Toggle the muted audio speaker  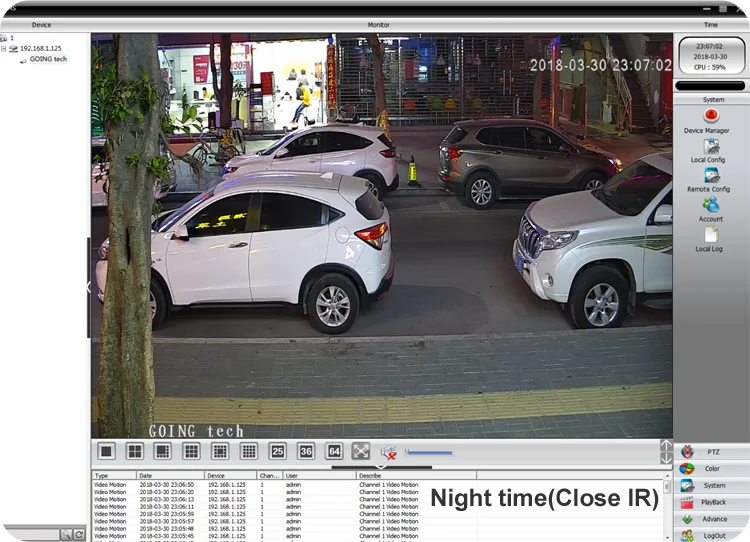pyautogui.click(x=389, y=452)
